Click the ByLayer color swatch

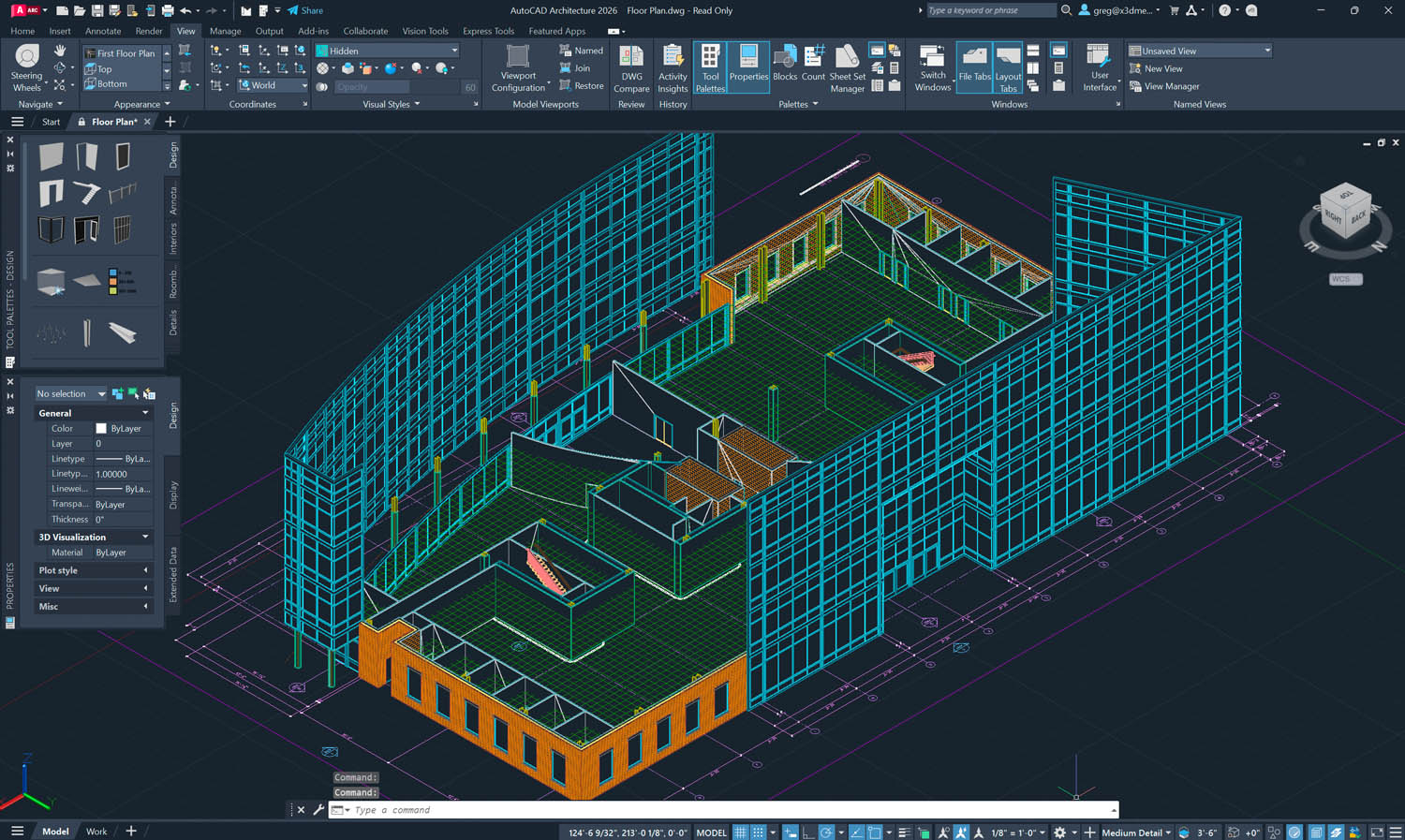coord(101,429)
